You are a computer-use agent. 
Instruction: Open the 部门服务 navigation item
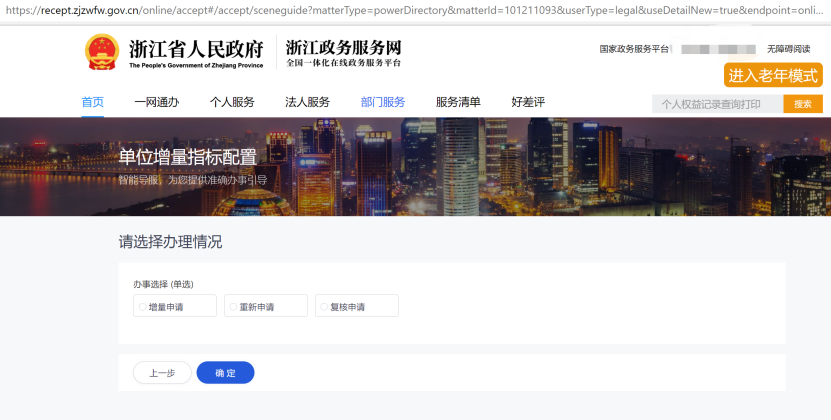(383, 102)
